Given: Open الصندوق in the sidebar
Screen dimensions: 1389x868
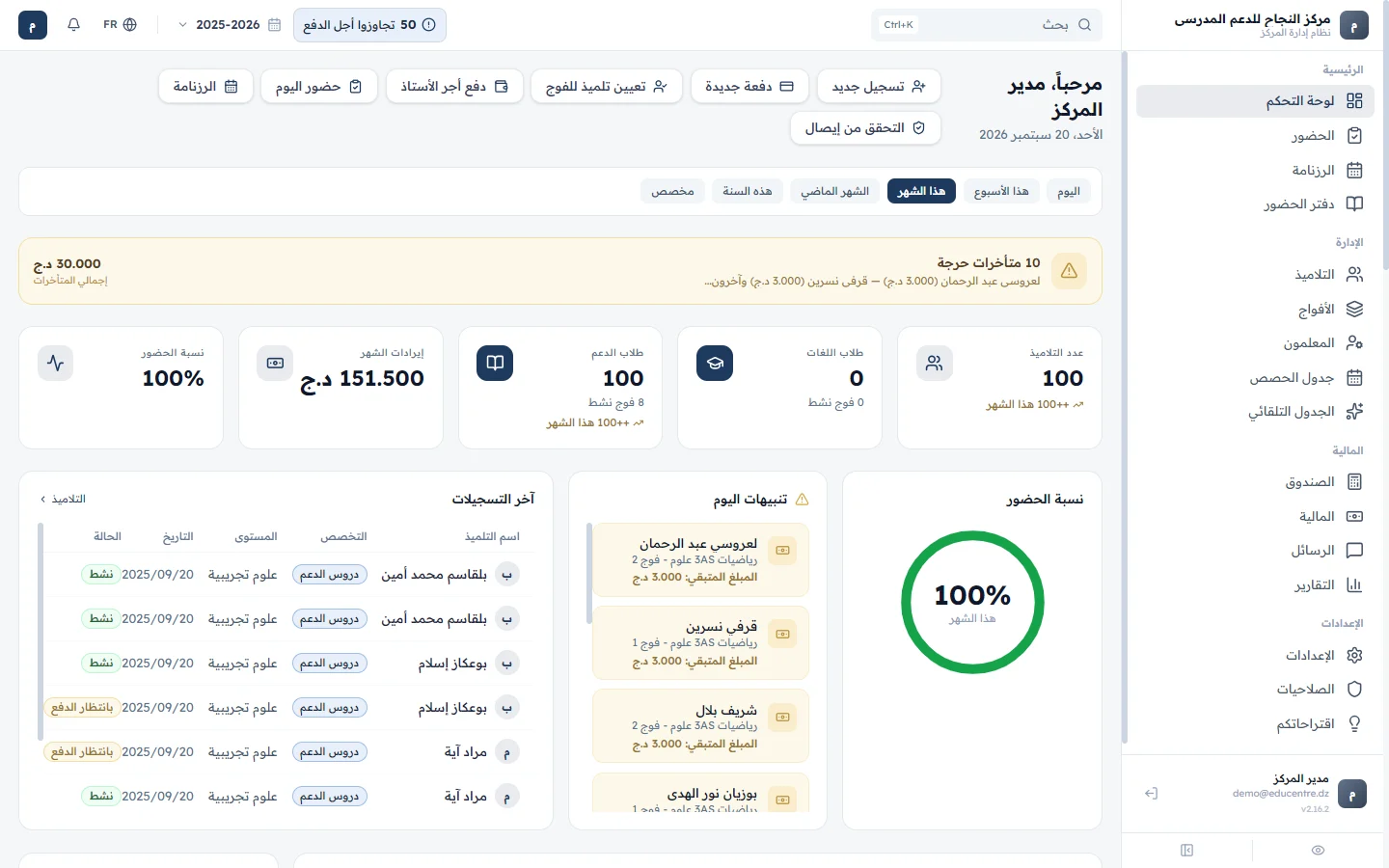Looking at the screenshot, I should point(1255,482).
